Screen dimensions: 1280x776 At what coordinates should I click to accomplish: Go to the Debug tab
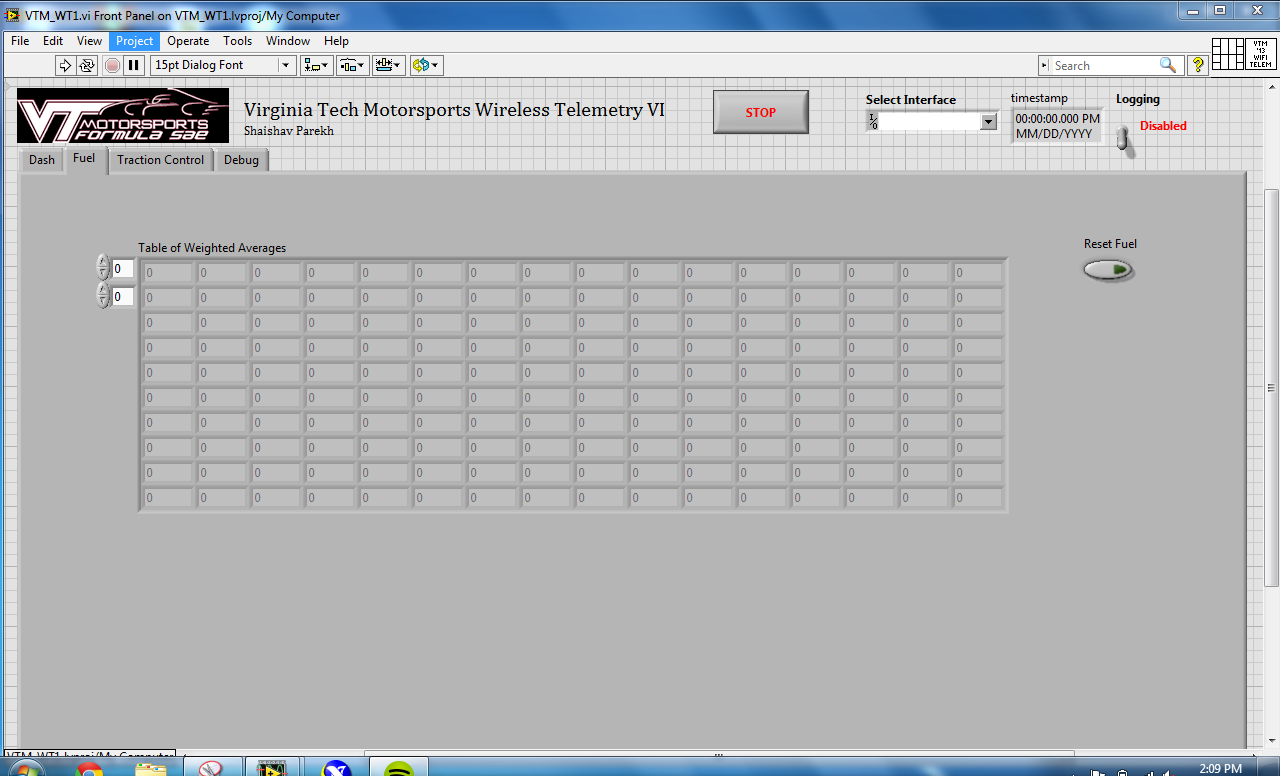tap(241, 160)
